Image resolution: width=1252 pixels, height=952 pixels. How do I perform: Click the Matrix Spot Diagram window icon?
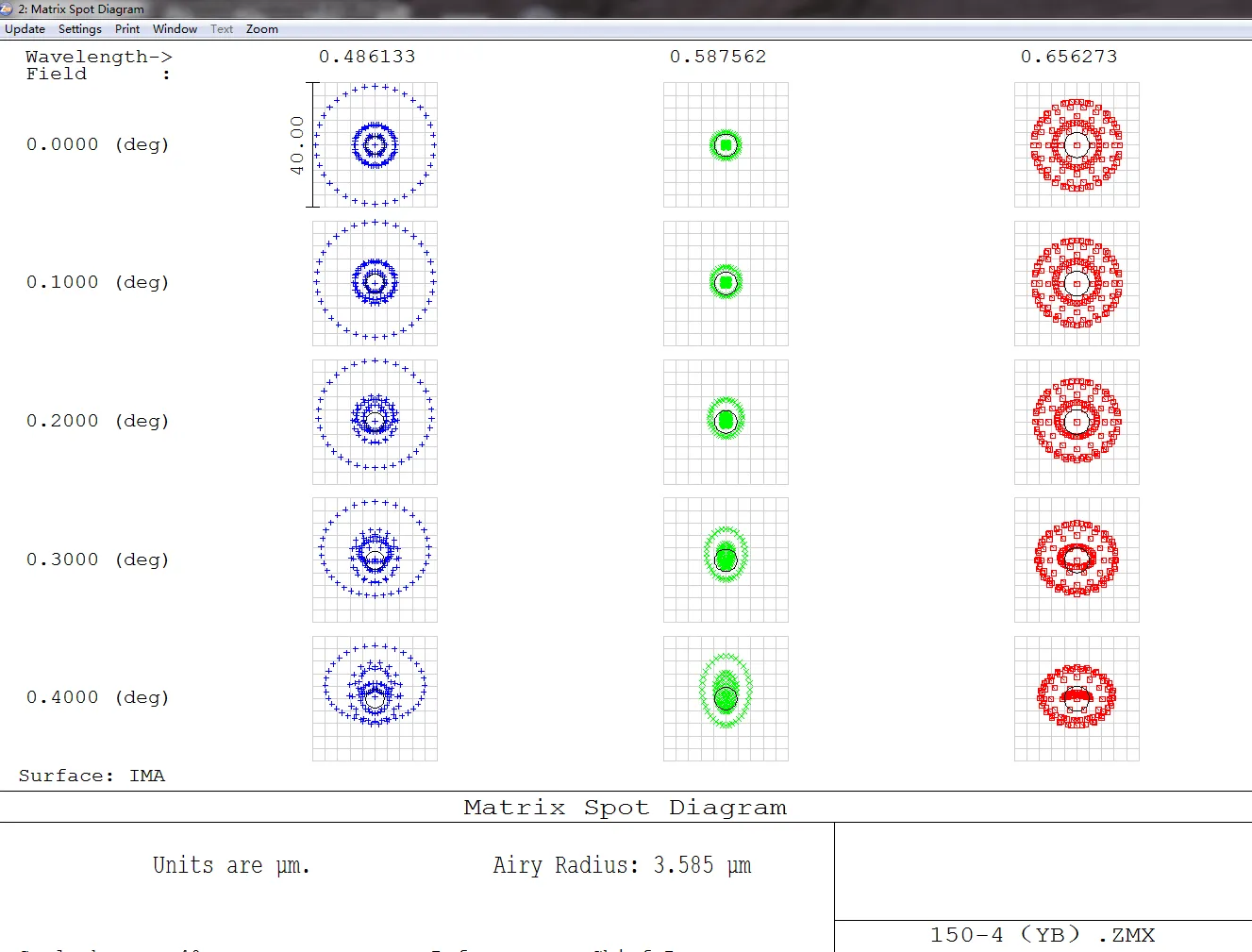(x=8, y=8)
